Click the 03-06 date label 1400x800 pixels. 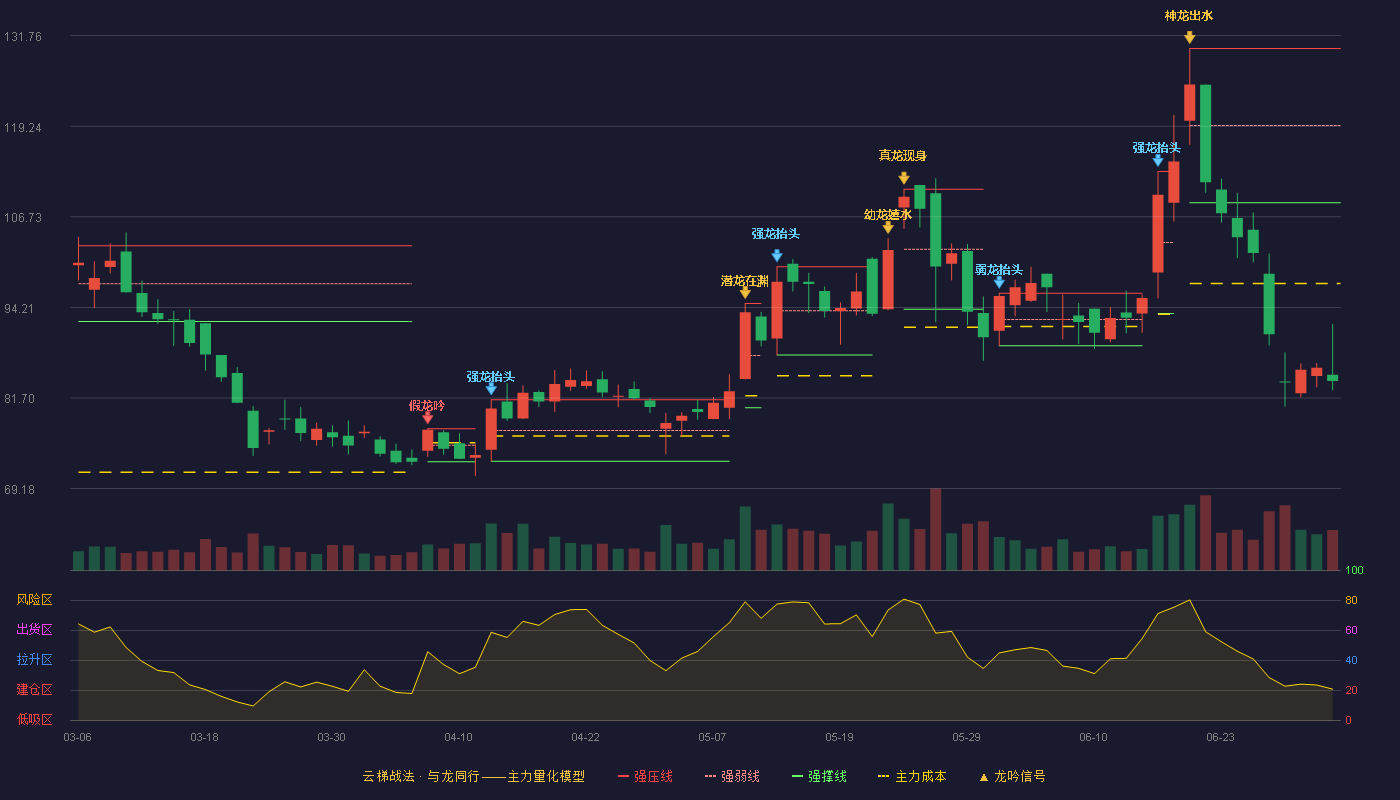77,737
